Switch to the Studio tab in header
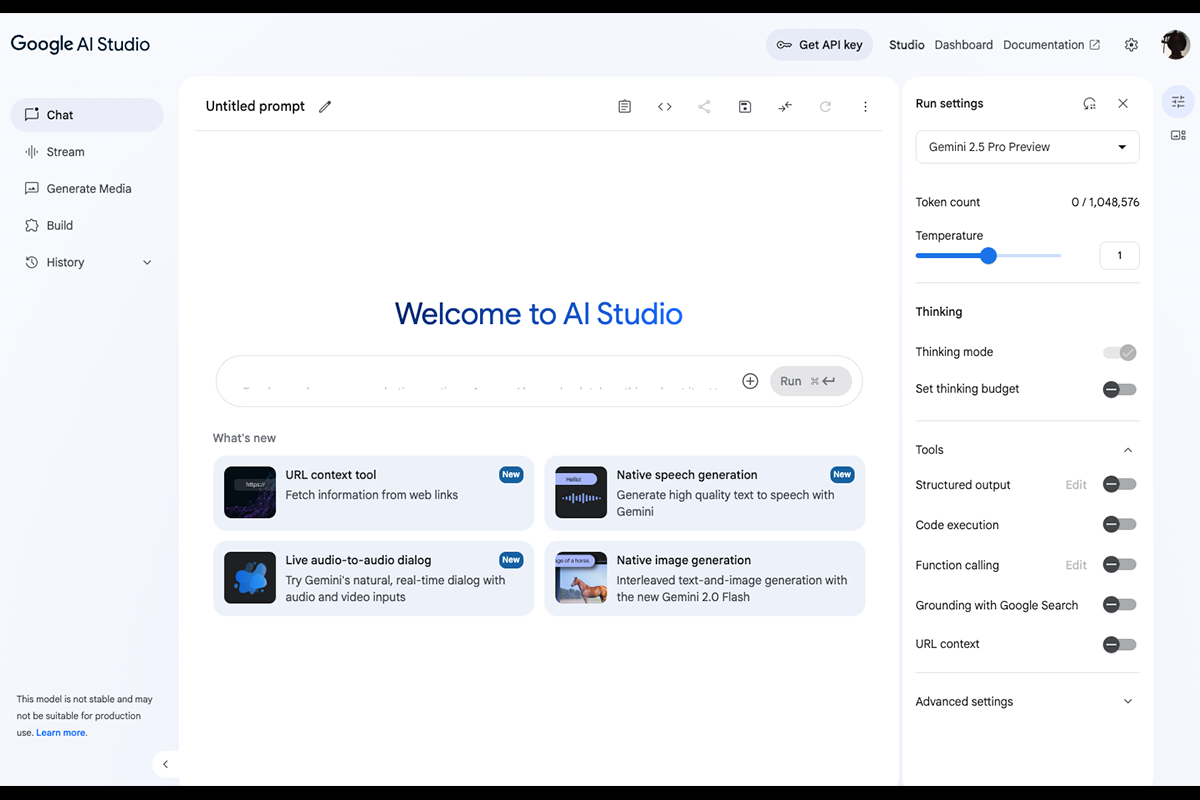1200x800 pixels. coord(907,45)
